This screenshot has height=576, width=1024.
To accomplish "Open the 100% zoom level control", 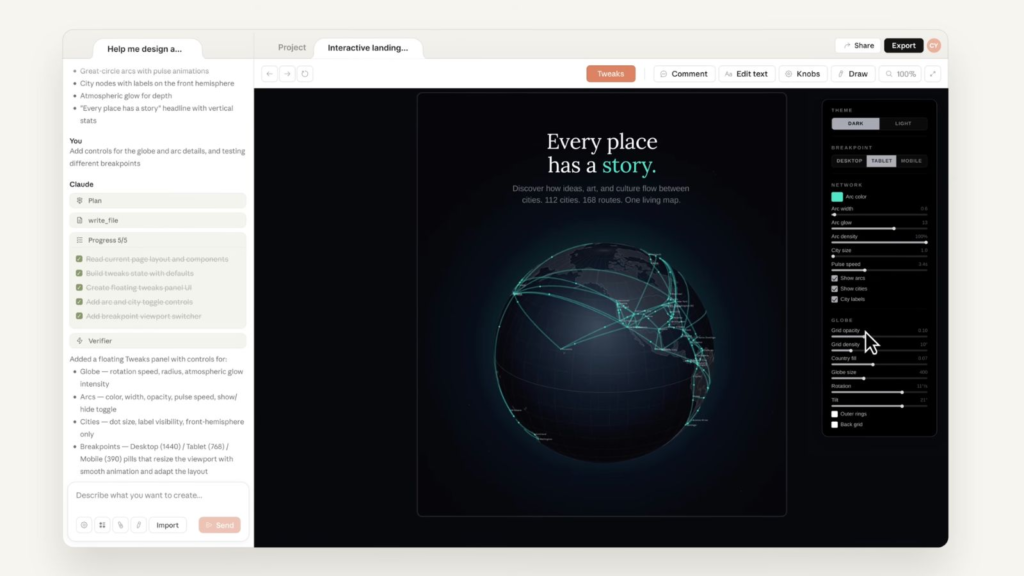I will 900,74.
